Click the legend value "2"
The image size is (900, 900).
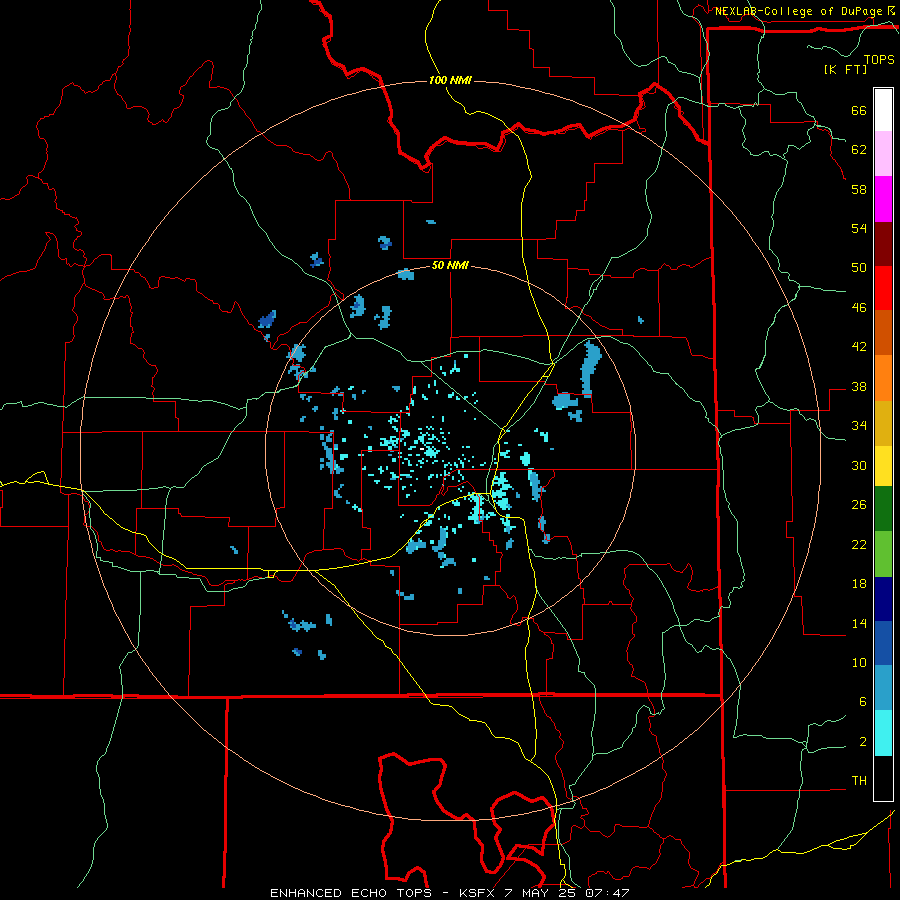click(x=863, y=742)
